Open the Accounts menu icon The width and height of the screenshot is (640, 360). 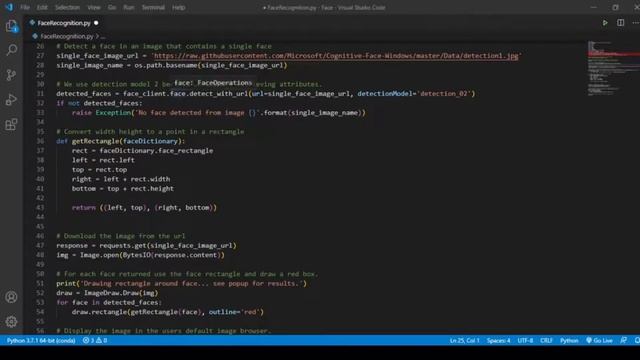pos(11,297)
